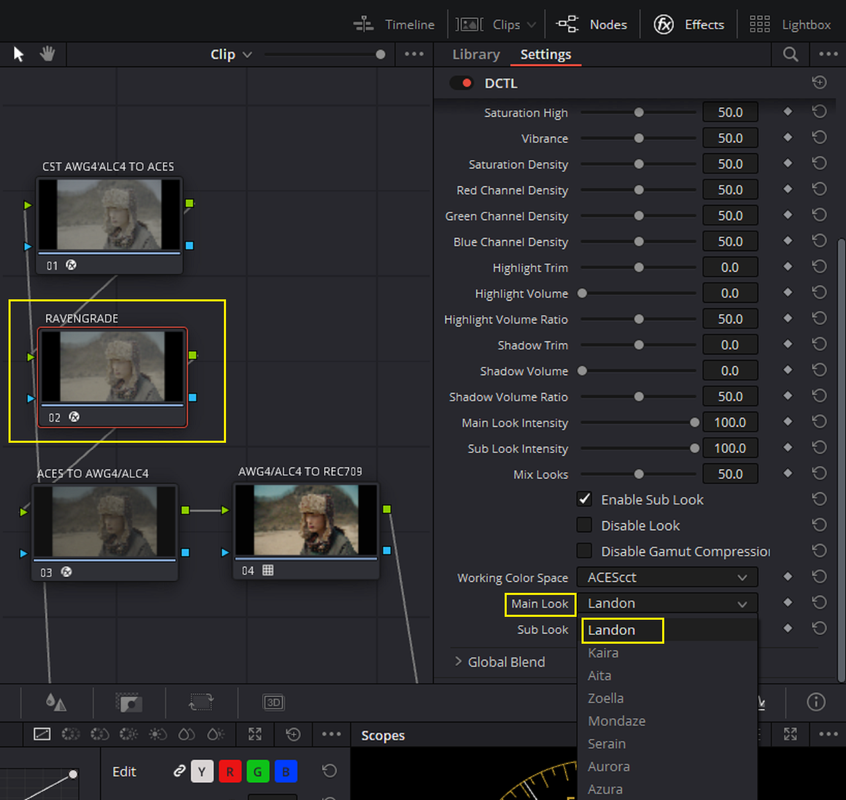Add keyframe for Vibrance parameter

788,138
